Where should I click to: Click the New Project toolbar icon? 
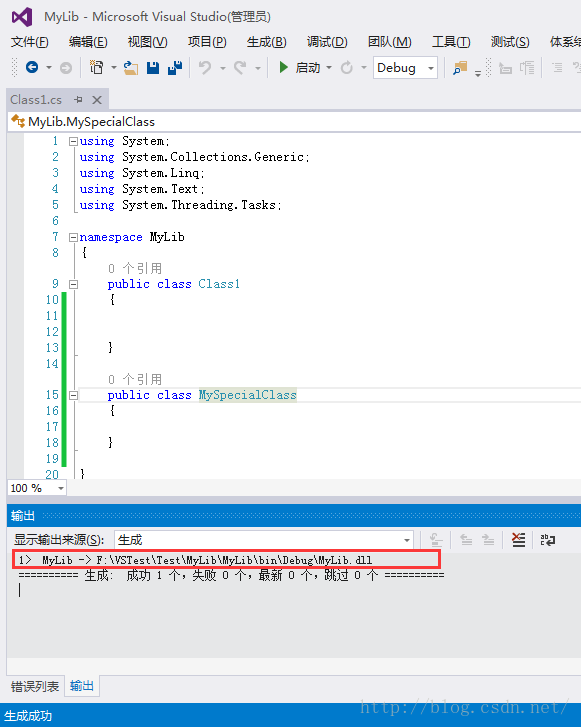pos(96,68)
